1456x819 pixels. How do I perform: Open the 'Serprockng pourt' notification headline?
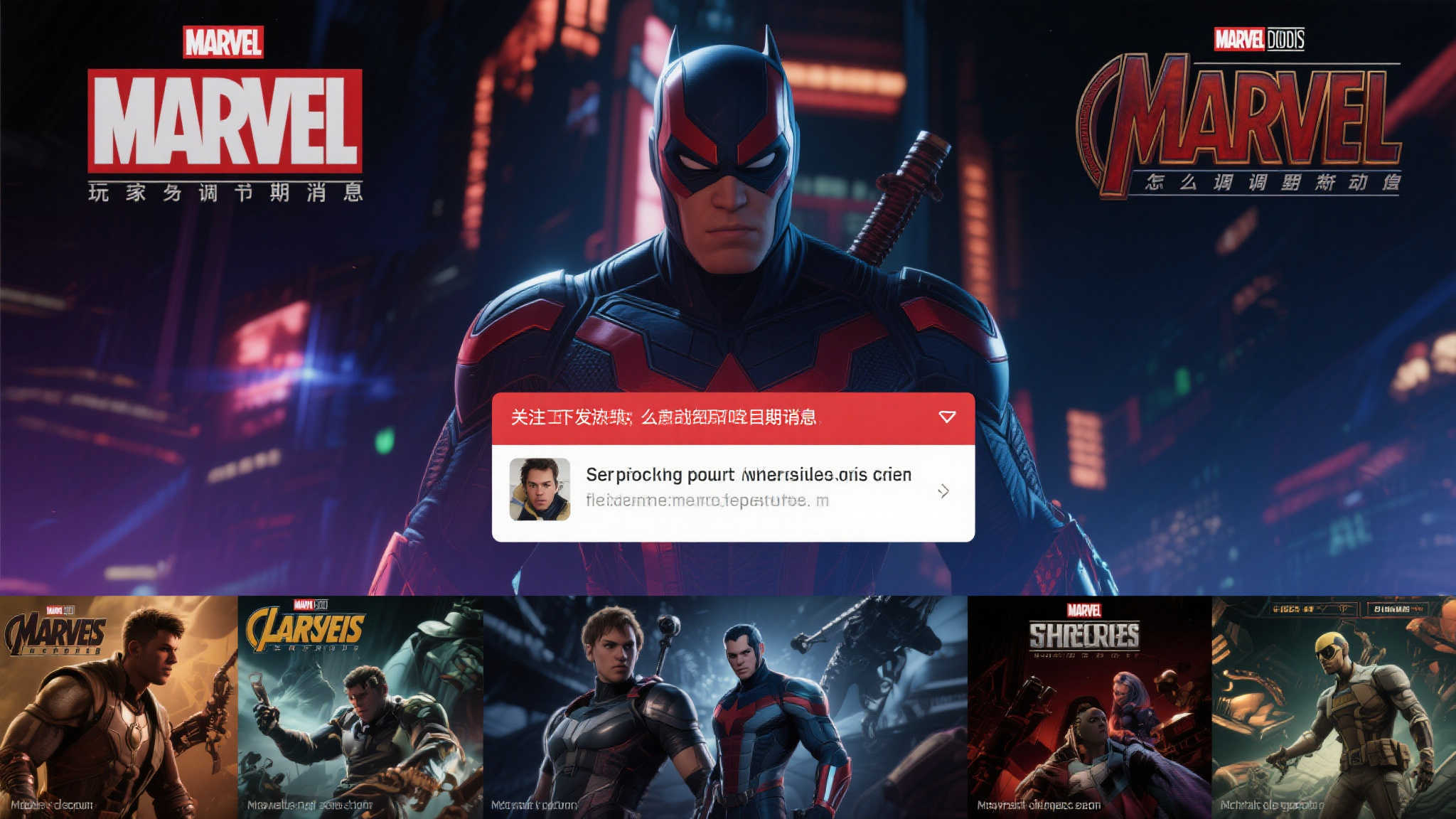tap(748, 474)
